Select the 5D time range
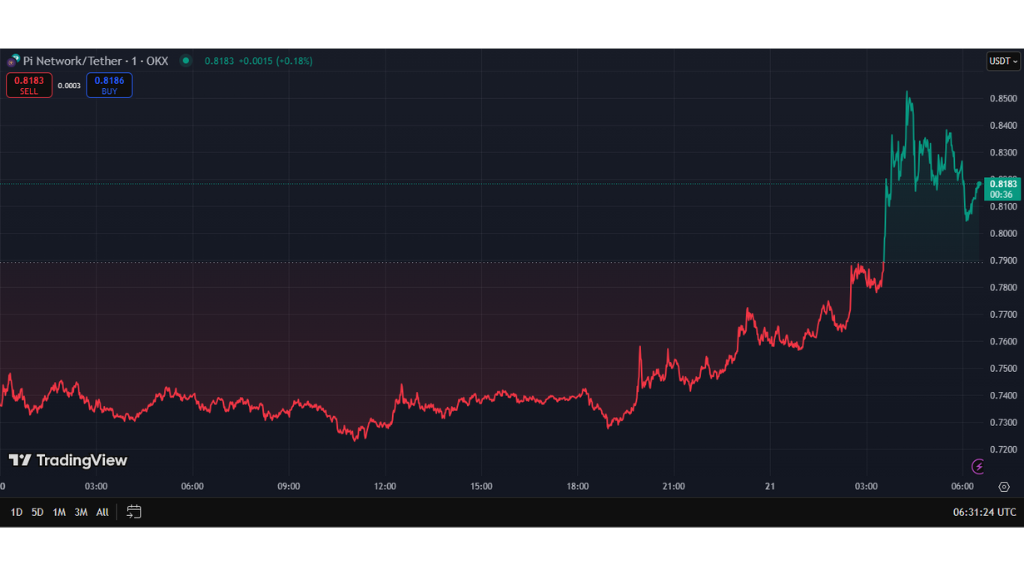 click(x=37, y=513)
